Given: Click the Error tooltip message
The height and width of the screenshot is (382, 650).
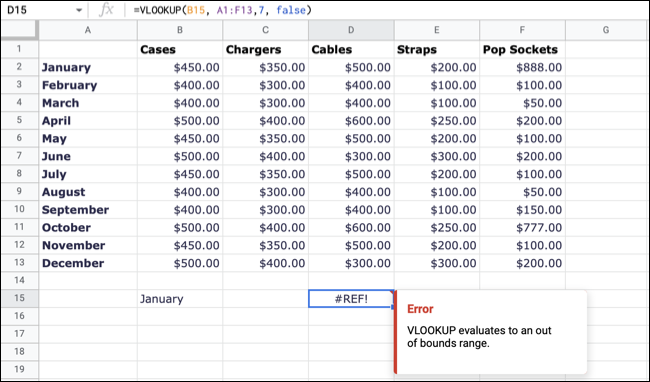Looking at the screenshot, I should 479,337.
